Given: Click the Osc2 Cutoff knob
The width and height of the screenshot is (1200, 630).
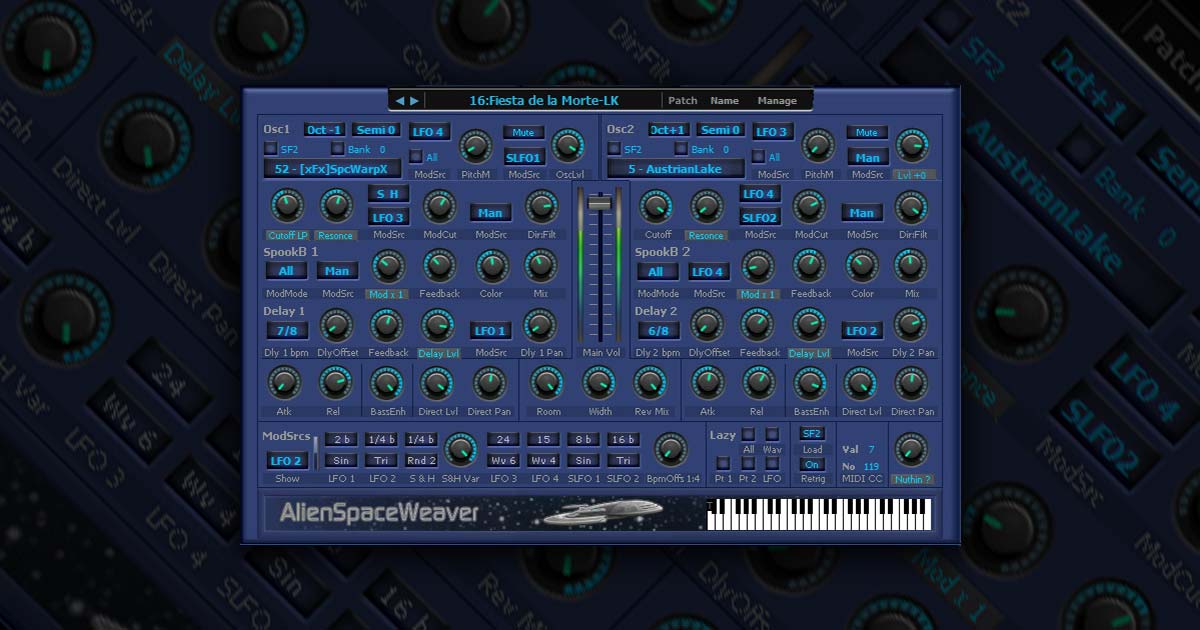Looking at the screenshot, I should pos(656,207).
